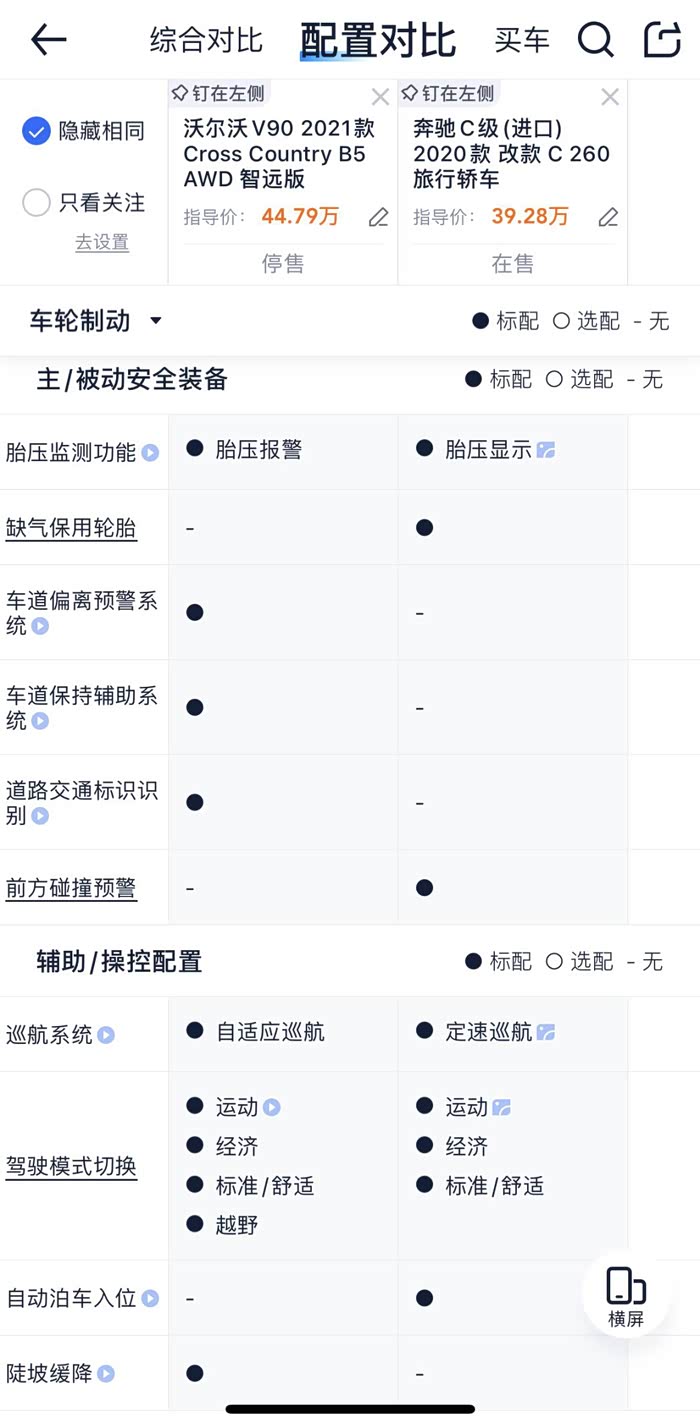700x1428 pixels.
Task: Tap the share icon at top right
Action: (661, 40)
